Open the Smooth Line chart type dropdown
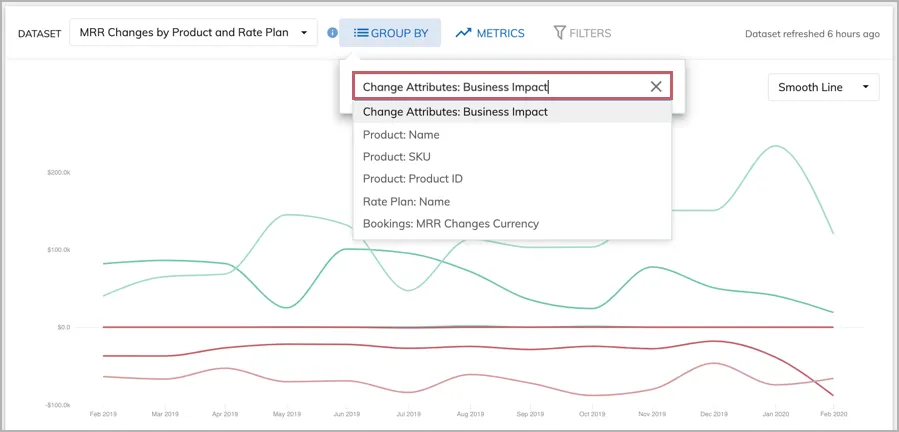899x432 pixels. [823, 87]
